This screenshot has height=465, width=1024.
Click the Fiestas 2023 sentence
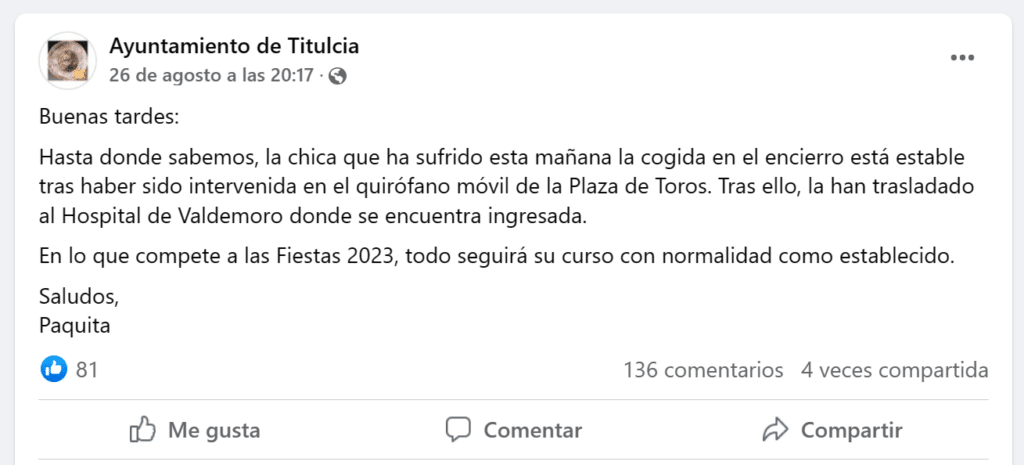click(497, 256)
